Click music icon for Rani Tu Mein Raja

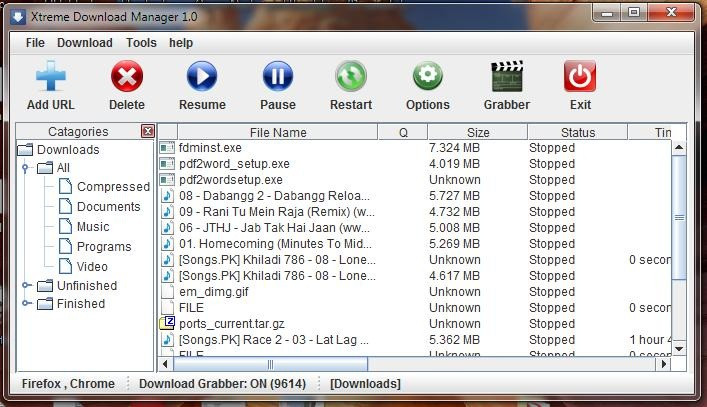(x=167, y=211)
